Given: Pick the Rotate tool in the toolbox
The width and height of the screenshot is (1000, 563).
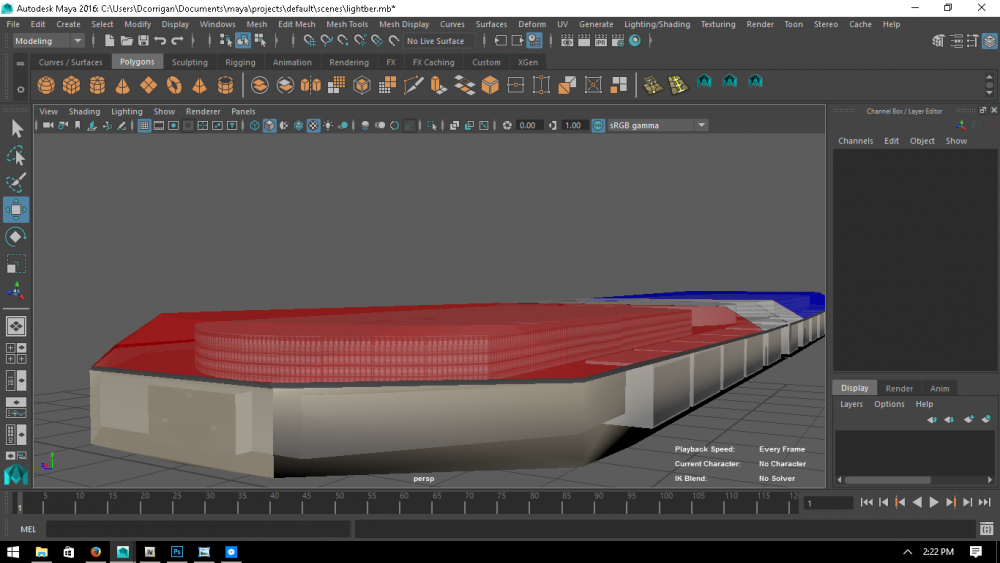Looking at the screenshot, I should (16, 237).
